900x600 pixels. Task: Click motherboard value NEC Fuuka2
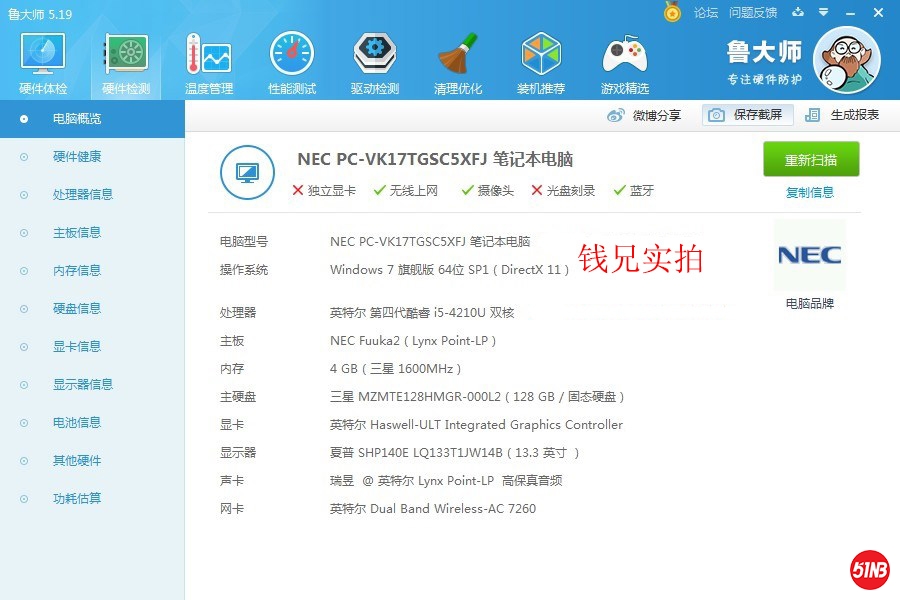pyautogui.click(x=413, y=341)
